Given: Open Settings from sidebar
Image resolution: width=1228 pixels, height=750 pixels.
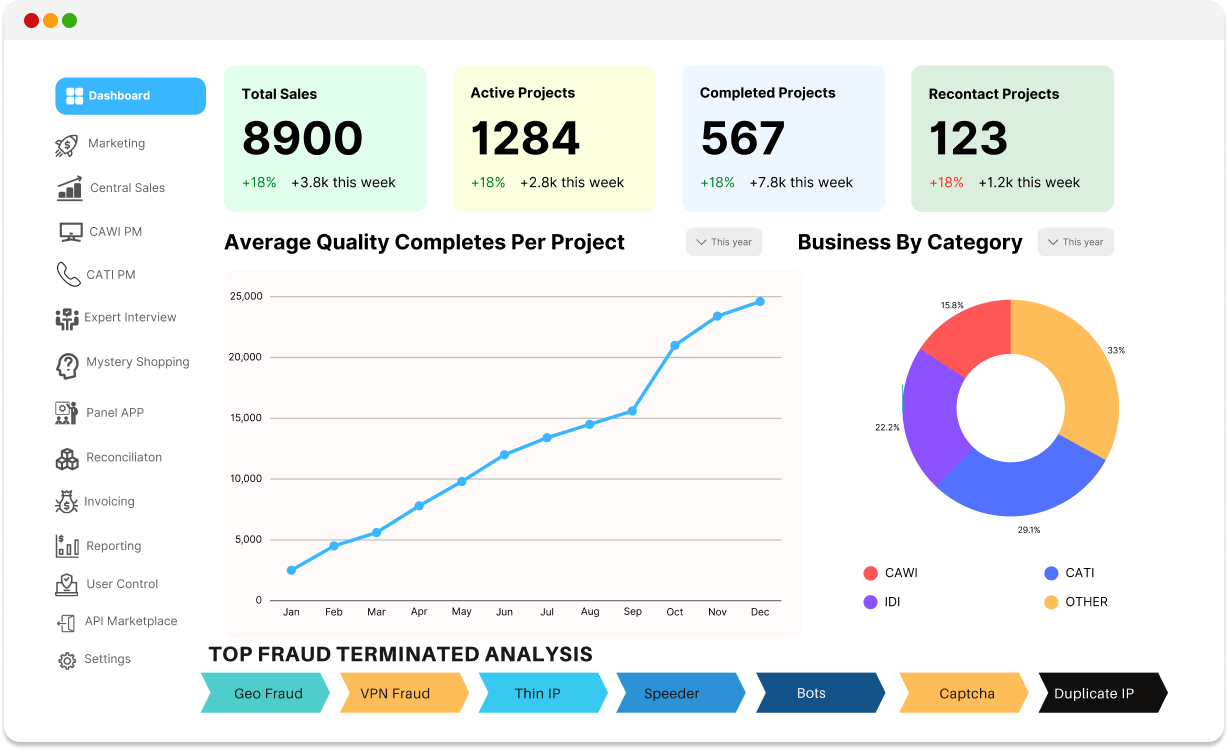Looking at the screenshot, I should [x=107, y=659].
